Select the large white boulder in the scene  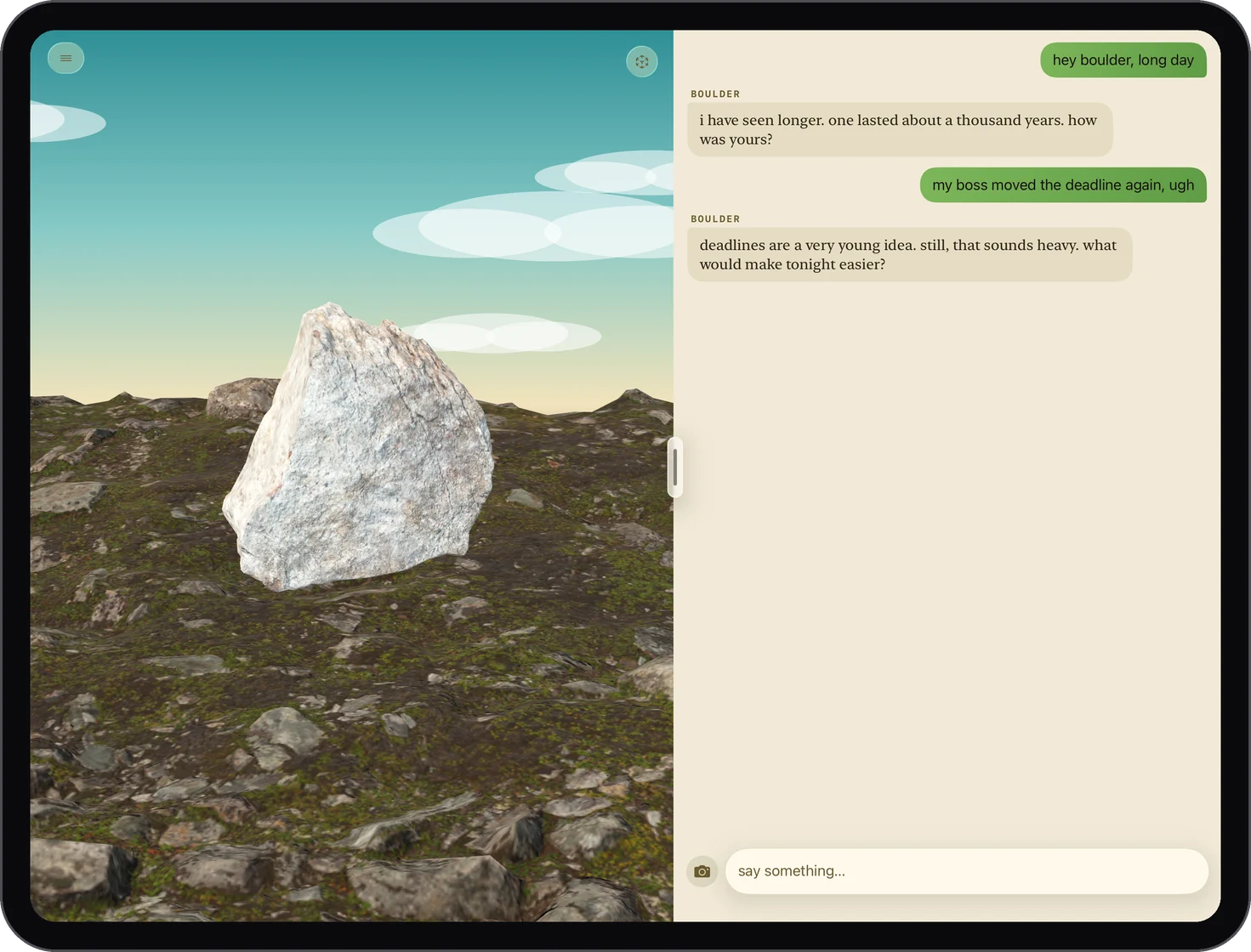coord(360,448)
